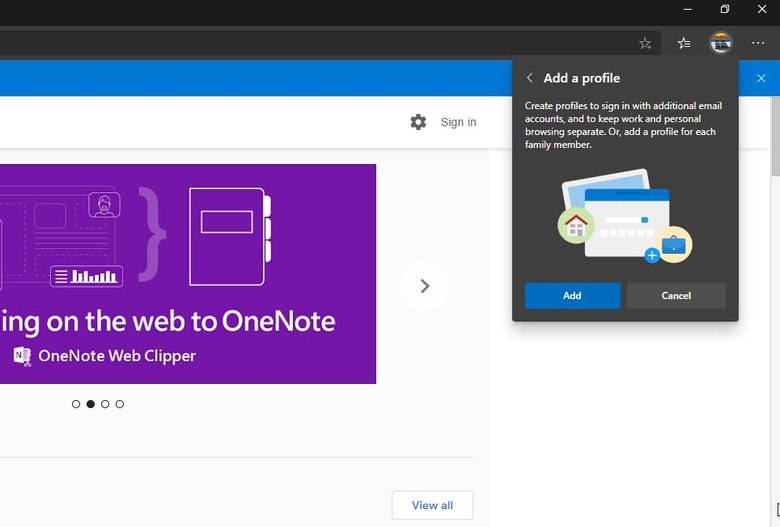Viewport: 780px width, 527px height.
Task: Open the OneNote Web Clipper banner
Action: pos(188,274)
